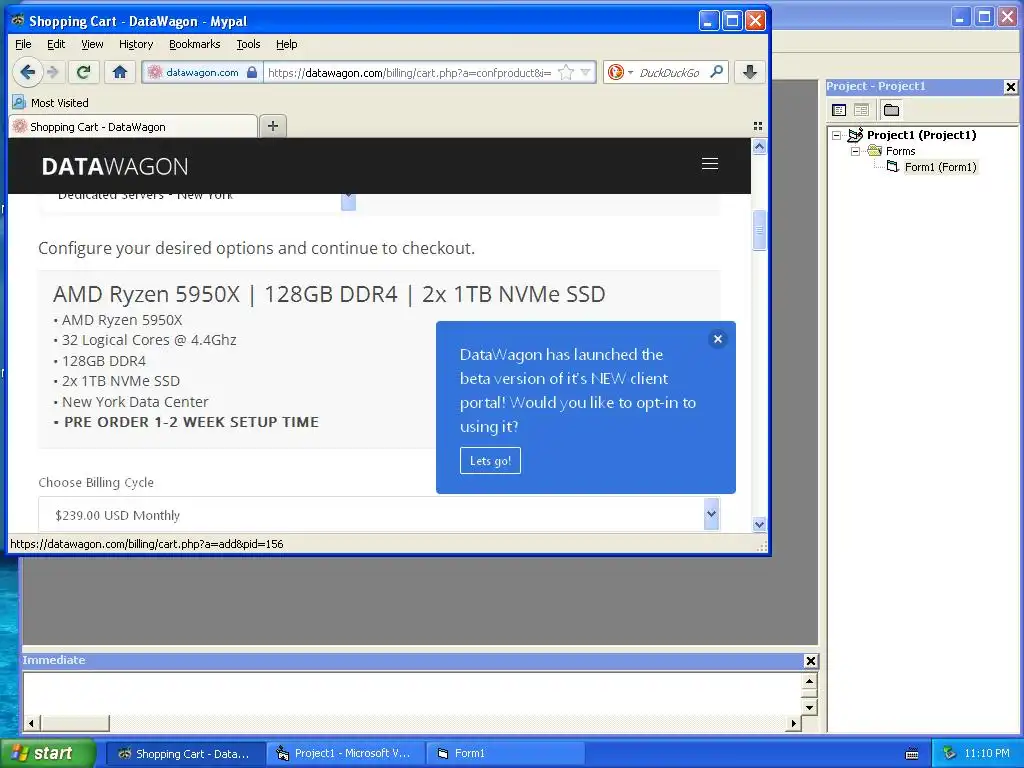Click the datawagon.com site identity button
Image resolution: width=1024 pixels, height=768 pixels.
(202, 72)
